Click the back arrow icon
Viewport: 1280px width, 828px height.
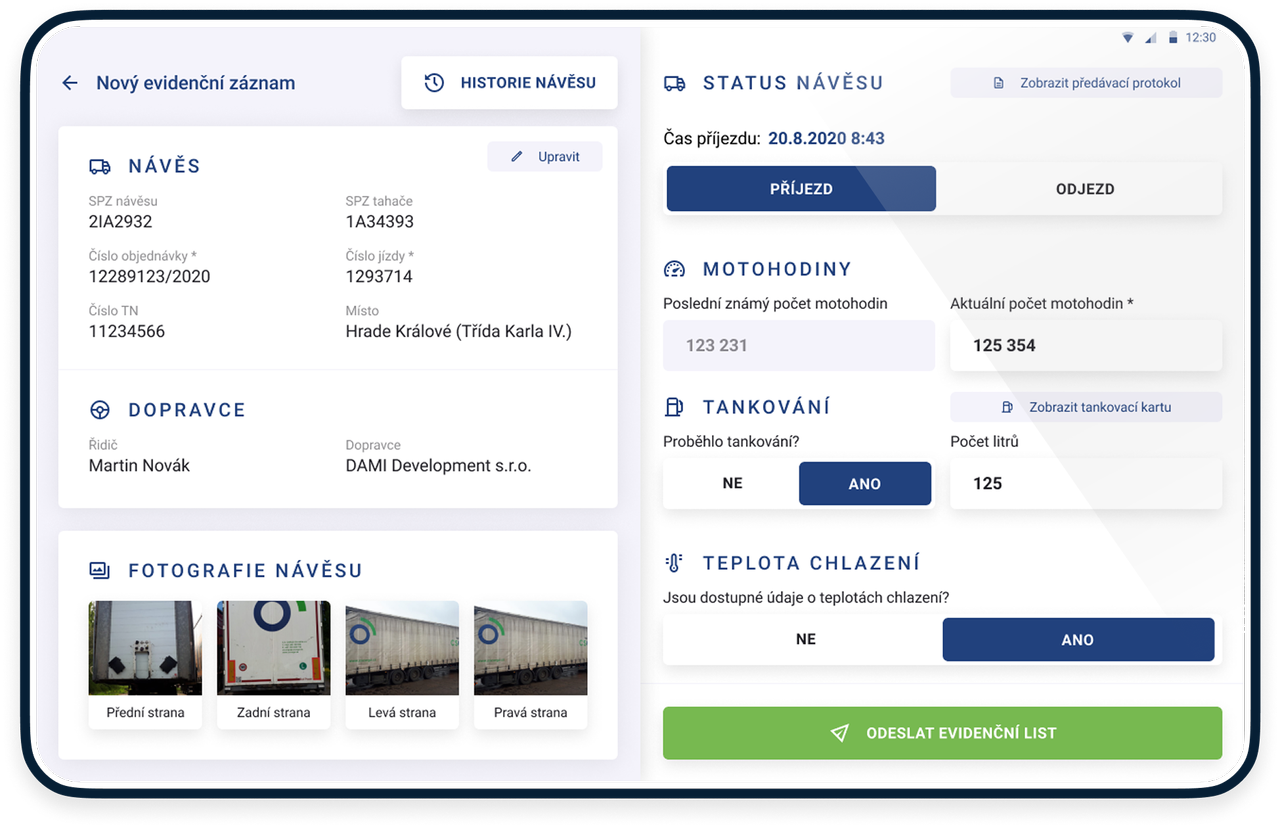tap(70, 83)
